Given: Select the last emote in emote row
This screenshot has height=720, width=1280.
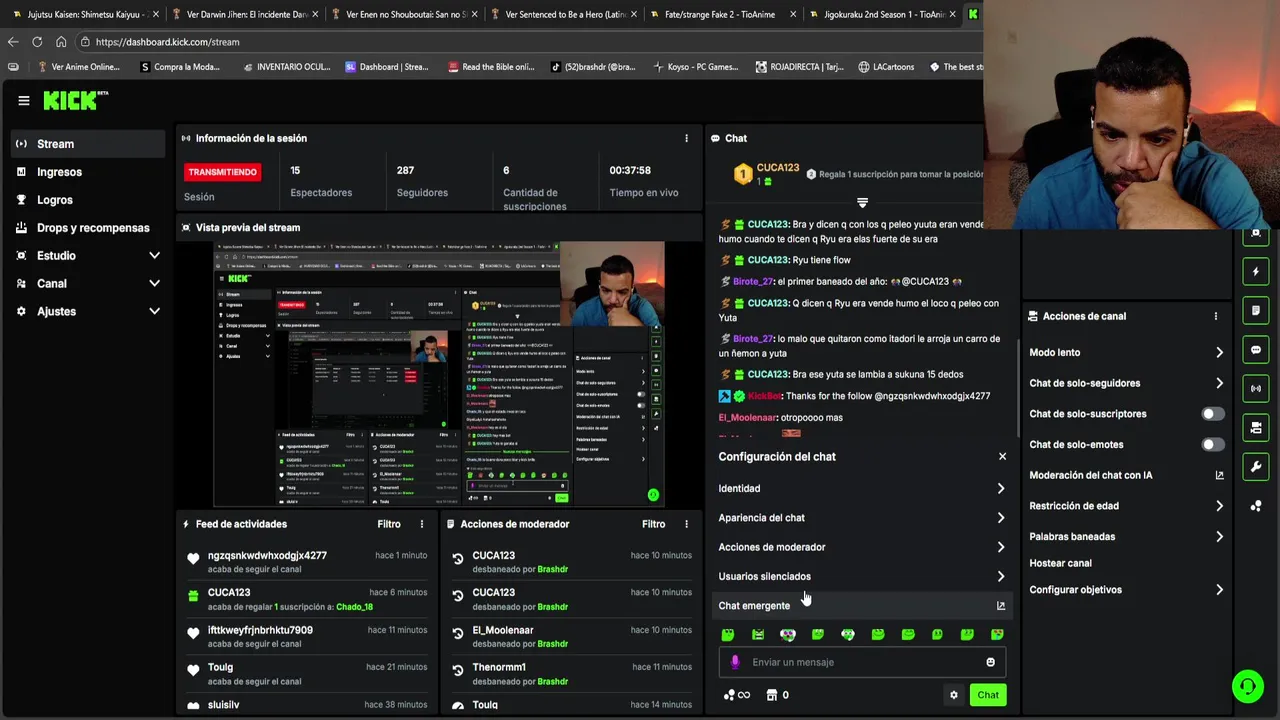Looking at the screenshot, I should click(997, 634).
